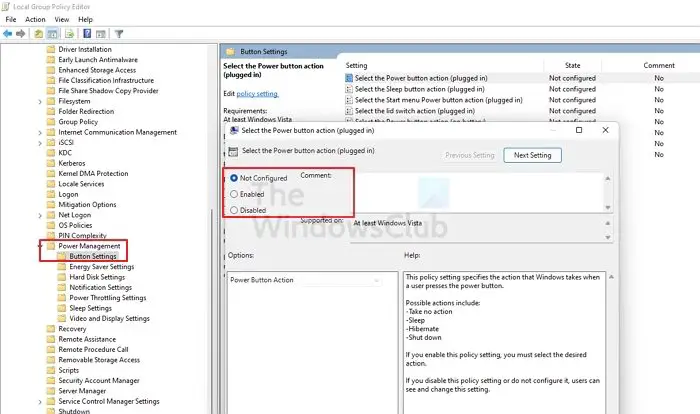Click the Show/Hide action pane icon
This screenshot has width=700, height=414.
pyautogui.click(x=101, y=33)
